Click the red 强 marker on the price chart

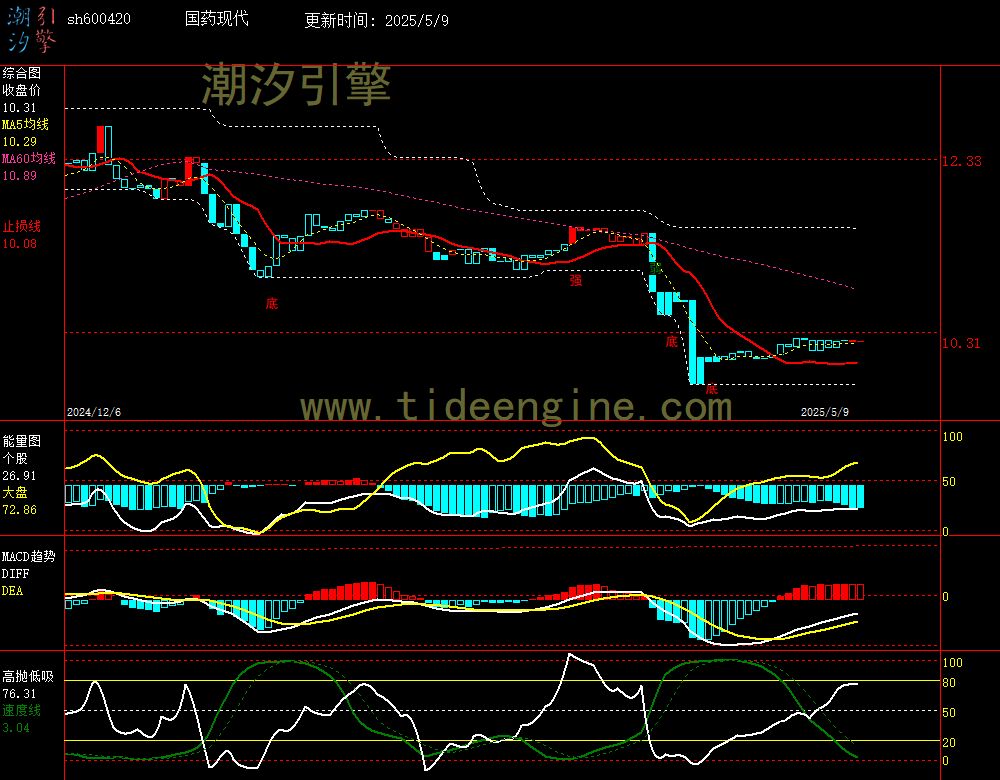pyautogui.click(x=576, y=279)
